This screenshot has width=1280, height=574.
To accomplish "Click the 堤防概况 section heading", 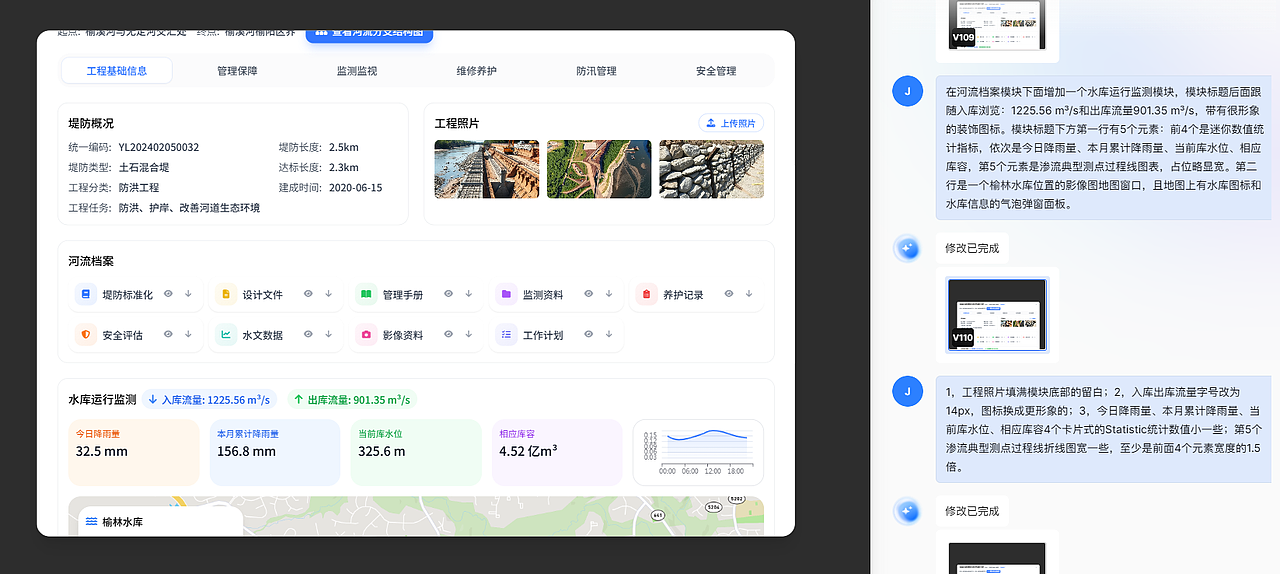I will tap(91, 123).
